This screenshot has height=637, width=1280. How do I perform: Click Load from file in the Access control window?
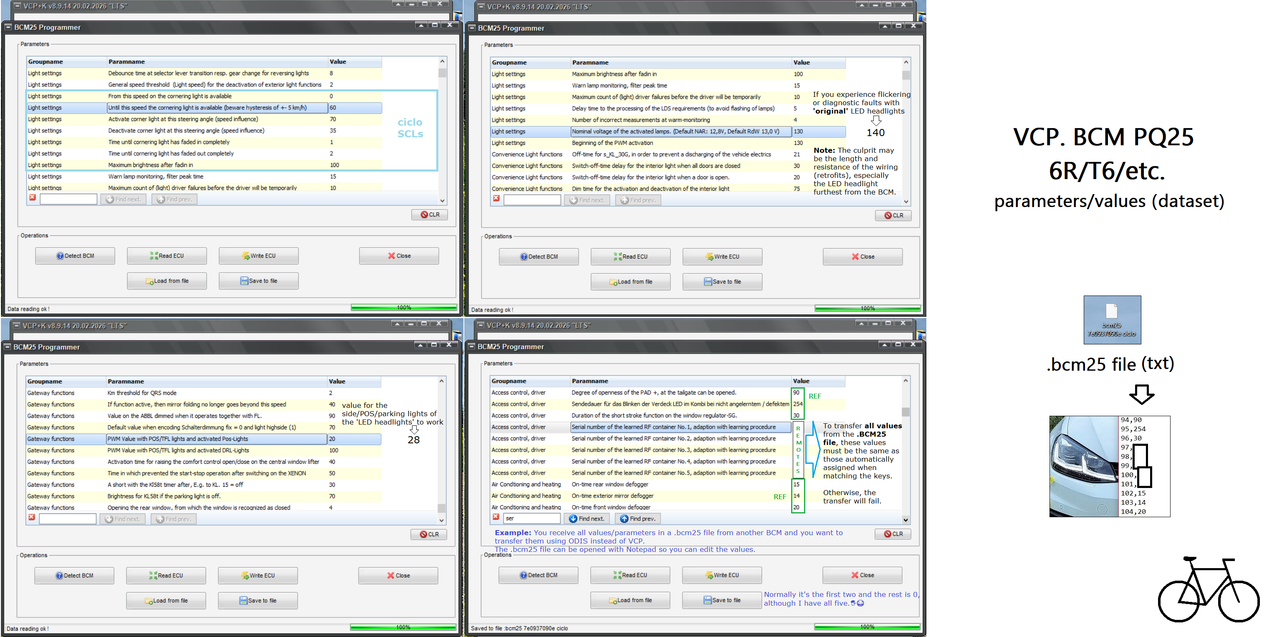(630, 601)
